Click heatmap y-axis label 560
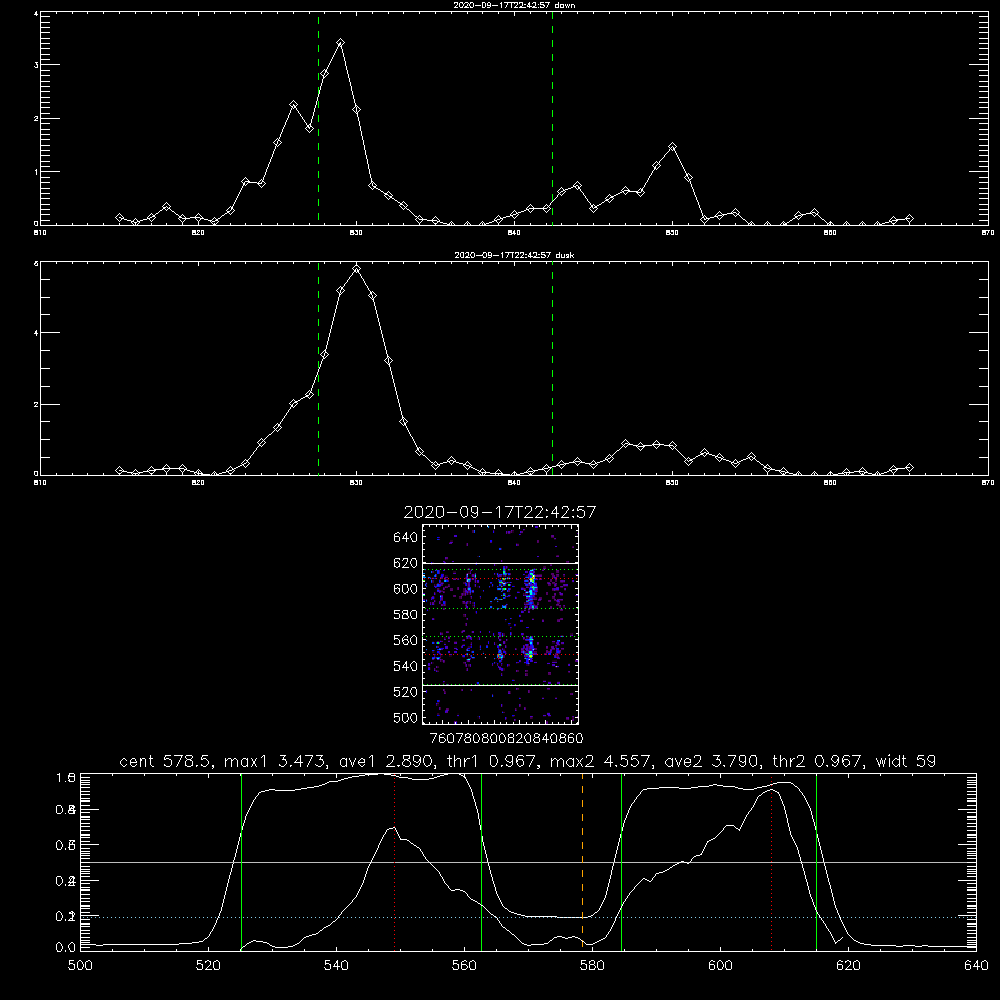 (406, 640)
